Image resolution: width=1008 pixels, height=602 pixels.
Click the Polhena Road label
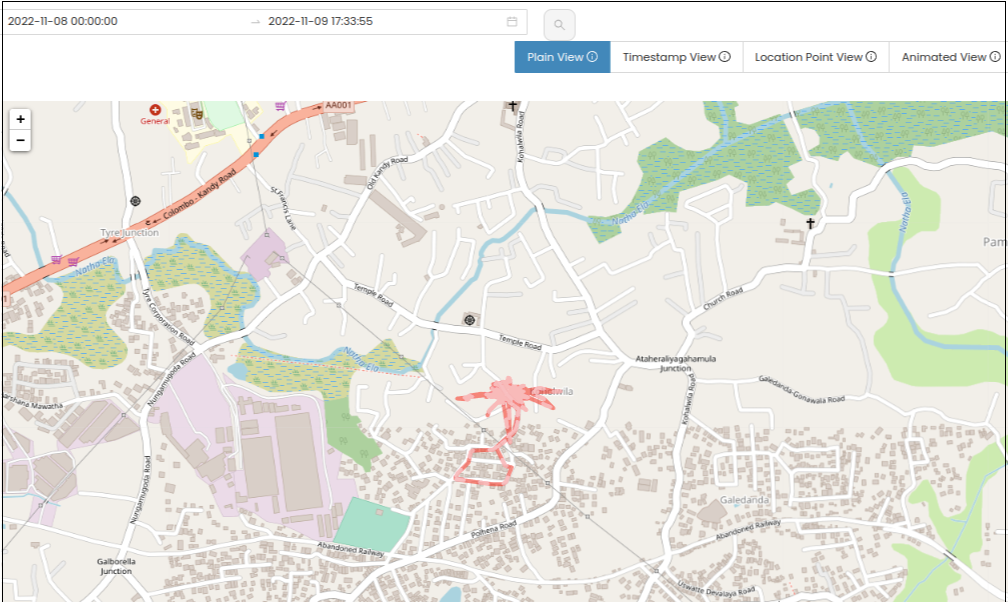(x=494, y=529)
